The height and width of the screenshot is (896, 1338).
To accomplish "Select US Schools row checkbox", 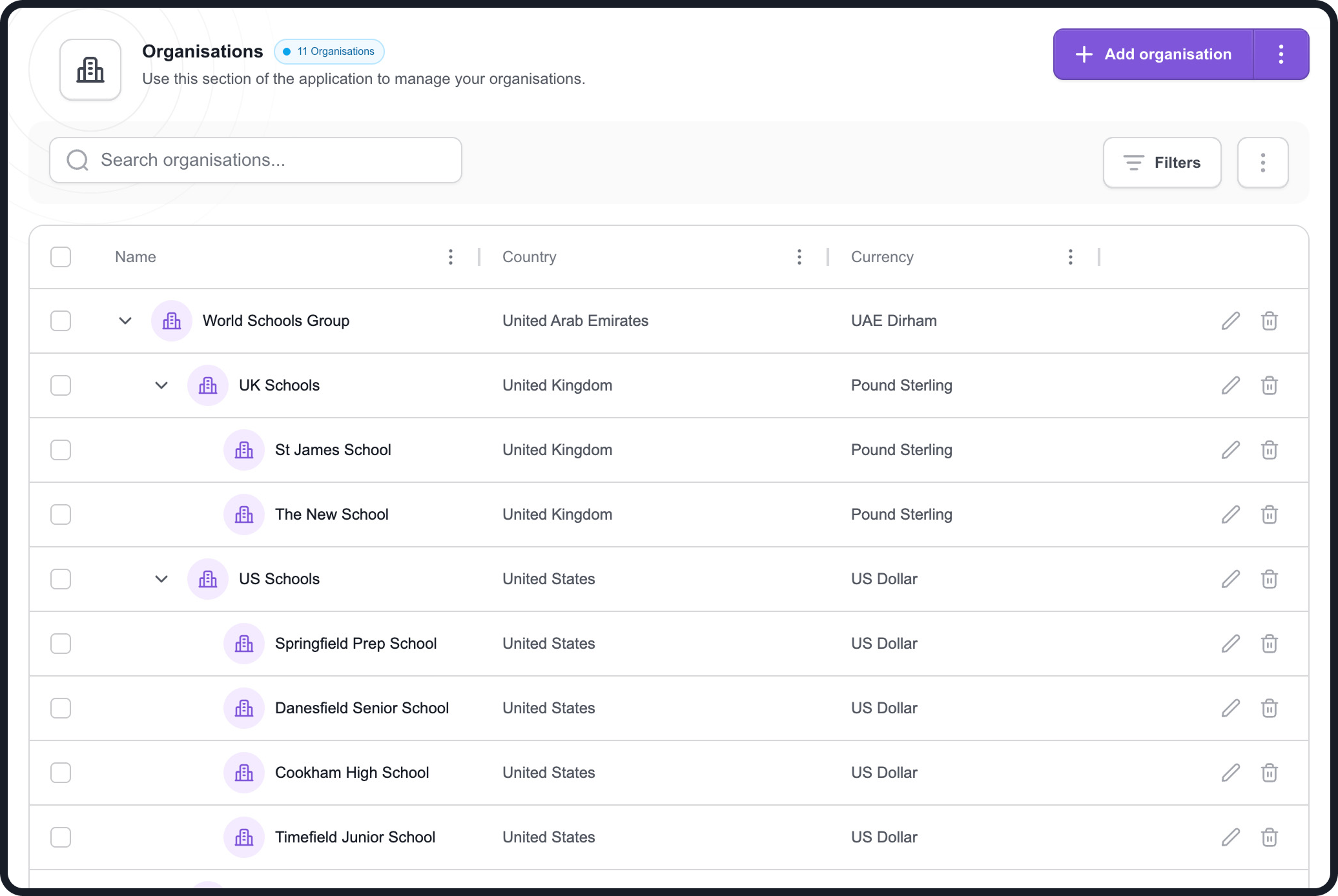I will tap(61, 579).
